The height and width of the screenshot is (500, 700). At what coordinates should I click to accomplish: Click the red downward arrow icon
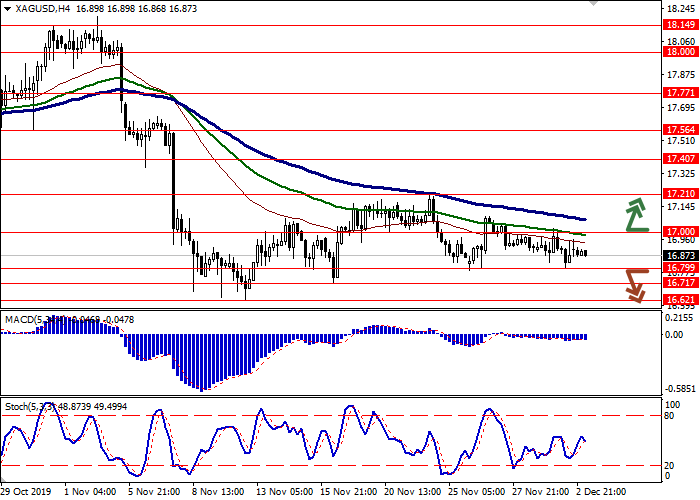pyautogui.click(x=636, y=284)
